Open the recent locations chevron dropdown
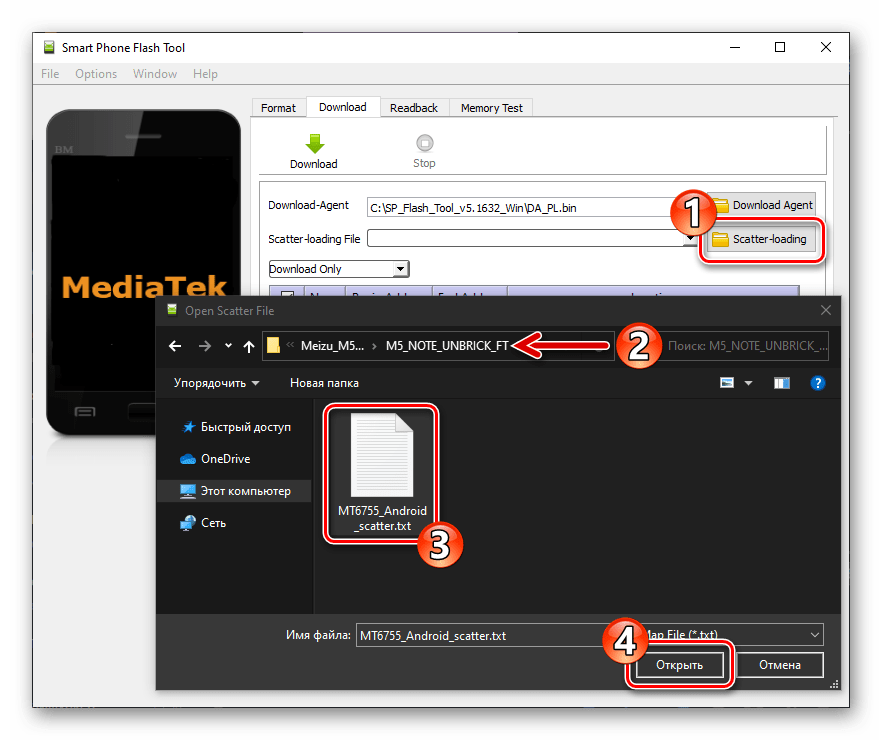Screen dimensions: 882x740 228,346
